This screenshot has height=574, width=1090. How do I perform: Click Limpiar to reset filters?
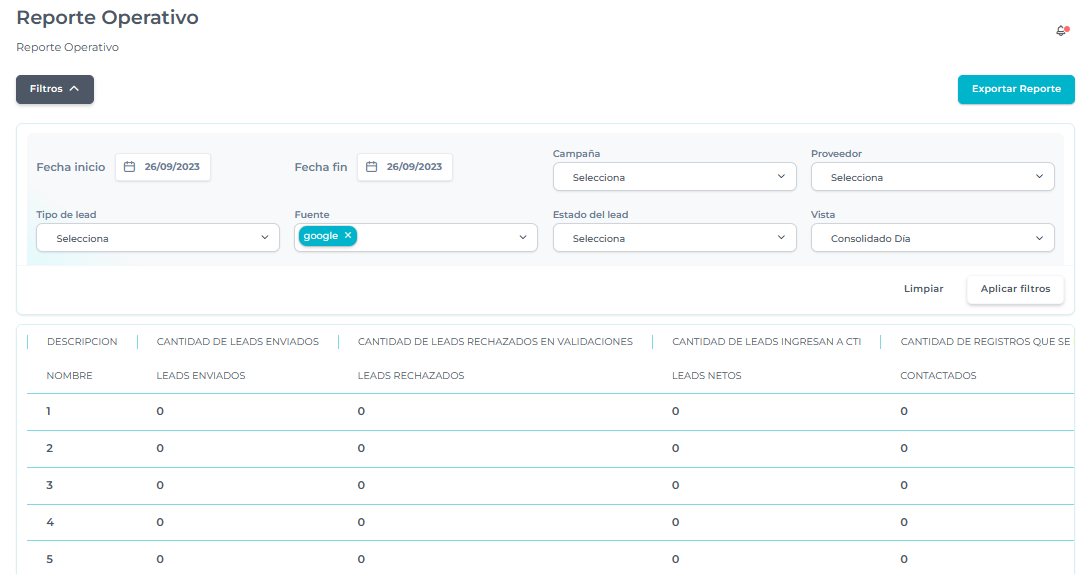(x=923, y=289)
